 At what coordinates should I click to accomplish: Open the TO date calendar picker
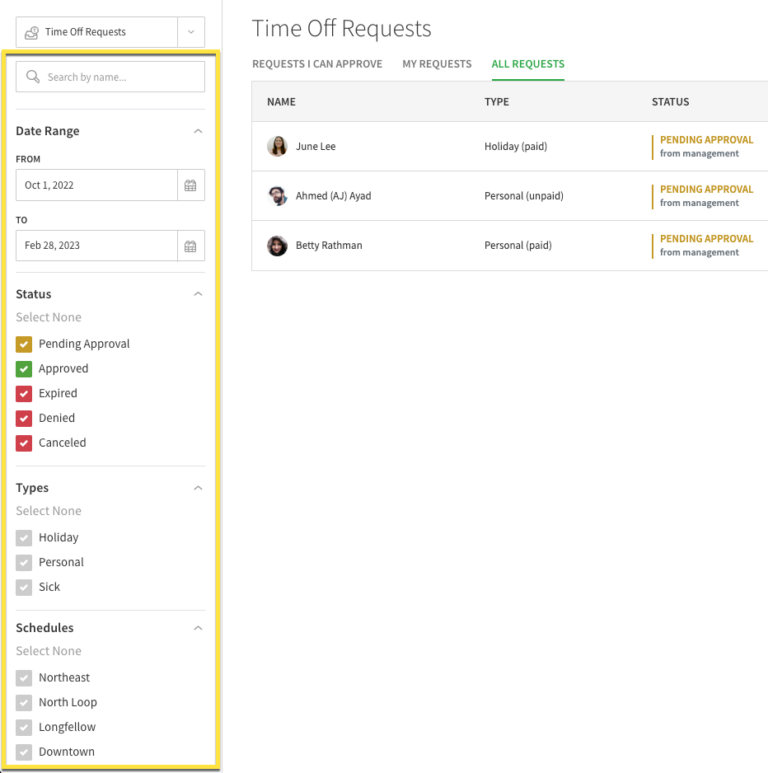pyautogui.click(x=191, y=246)
